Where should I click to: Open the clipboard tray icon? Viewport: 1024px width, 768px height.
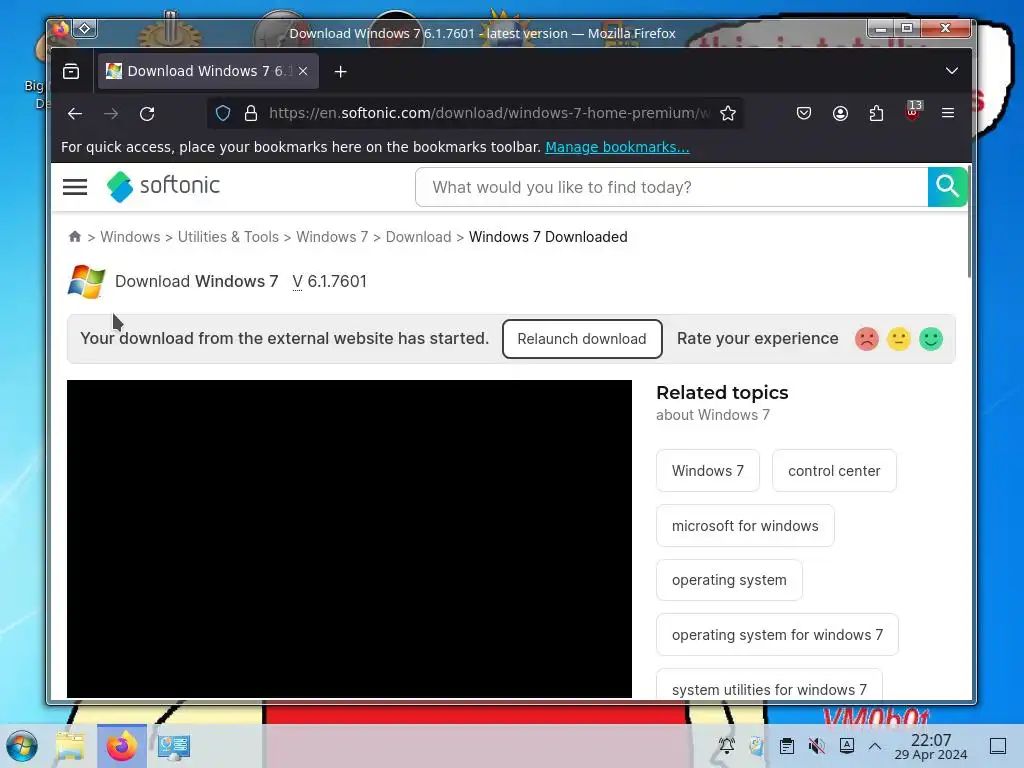click(787, 745)
